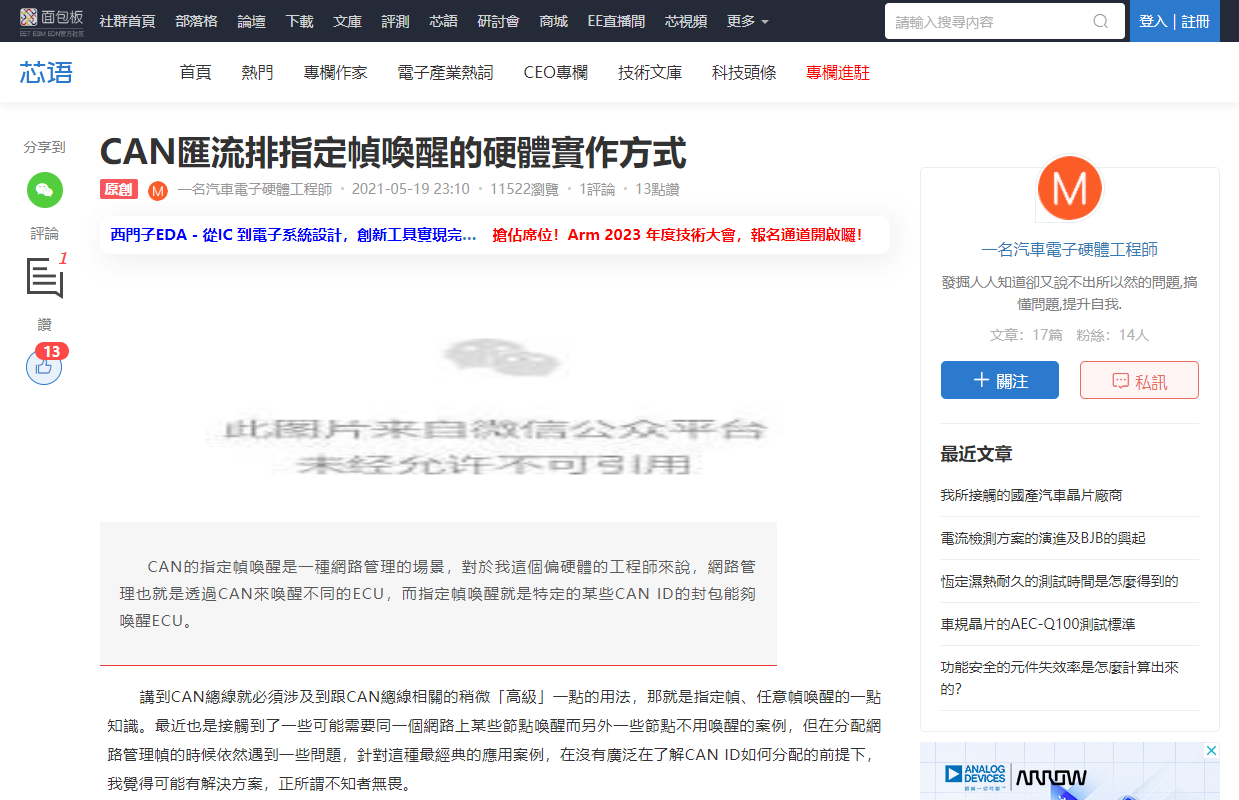
Task: Open article 電流檢測方案的演進及BJB的興起
Action: (1043, 538)
